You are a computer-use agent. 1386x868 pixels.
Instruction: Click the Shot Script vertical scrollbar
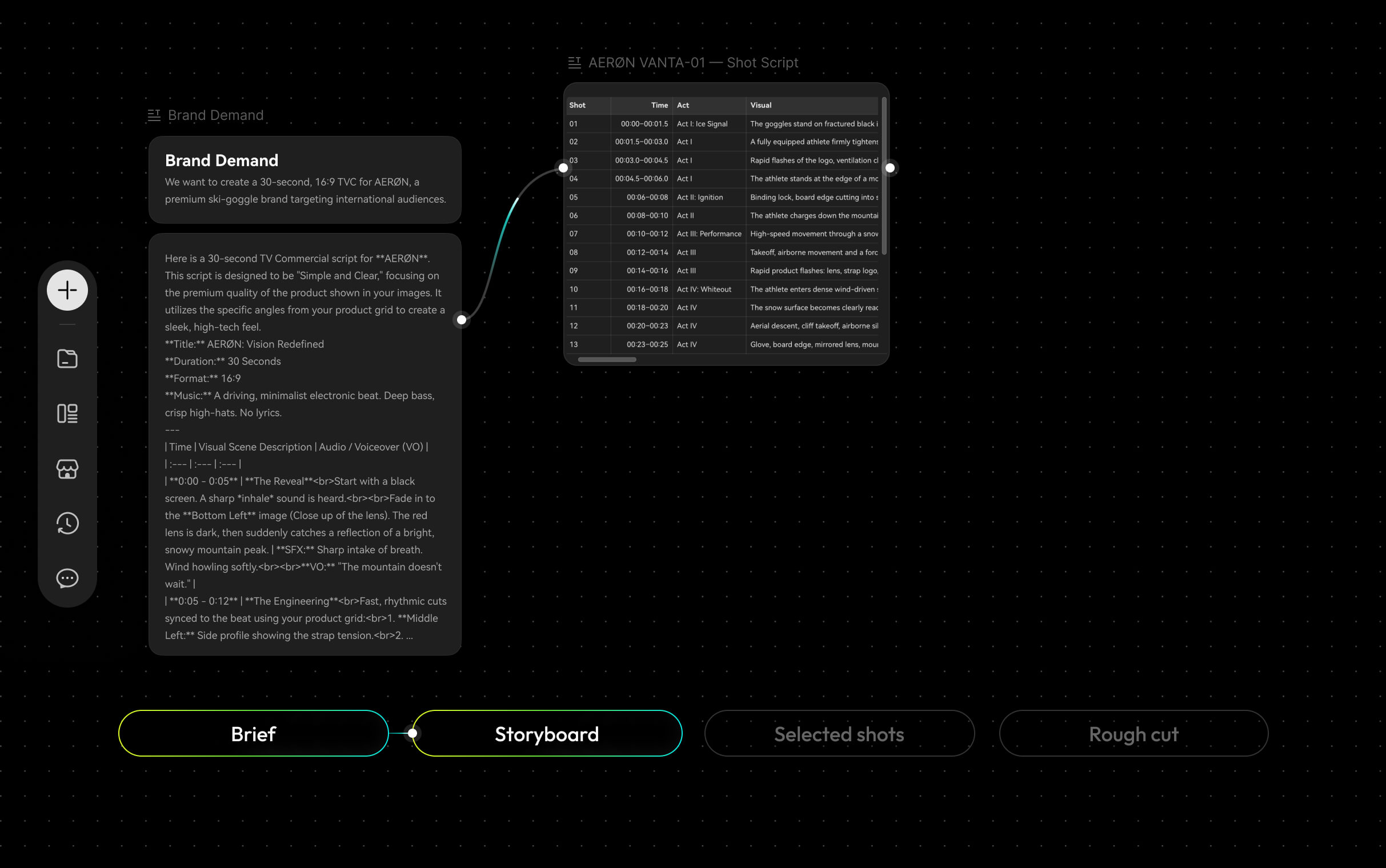884,176
